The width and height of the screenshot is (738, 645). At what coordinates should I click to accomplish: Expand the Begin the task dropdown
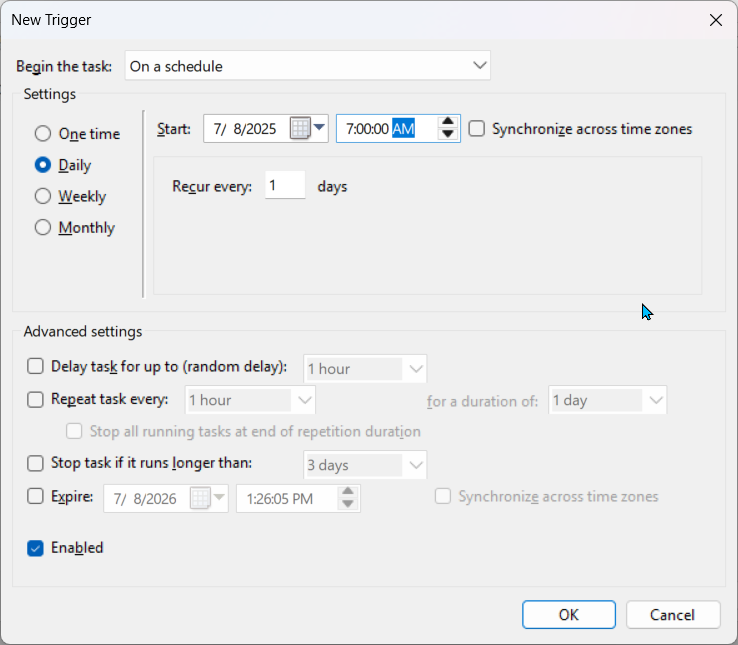pos(308,66)
